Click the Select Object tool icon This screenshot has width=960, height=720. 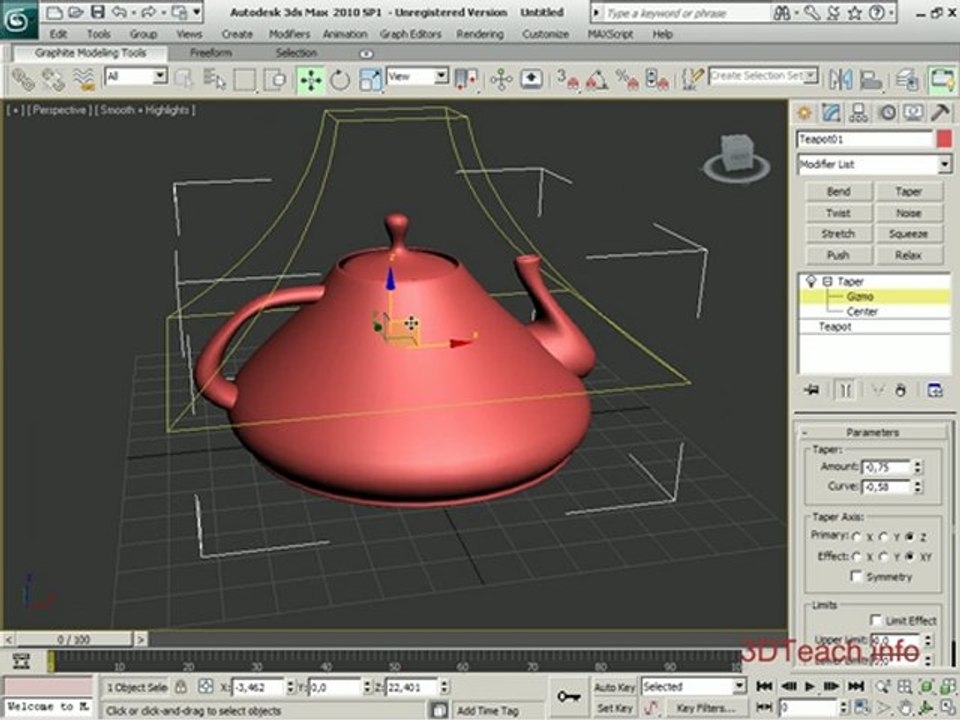coord(184,80)
